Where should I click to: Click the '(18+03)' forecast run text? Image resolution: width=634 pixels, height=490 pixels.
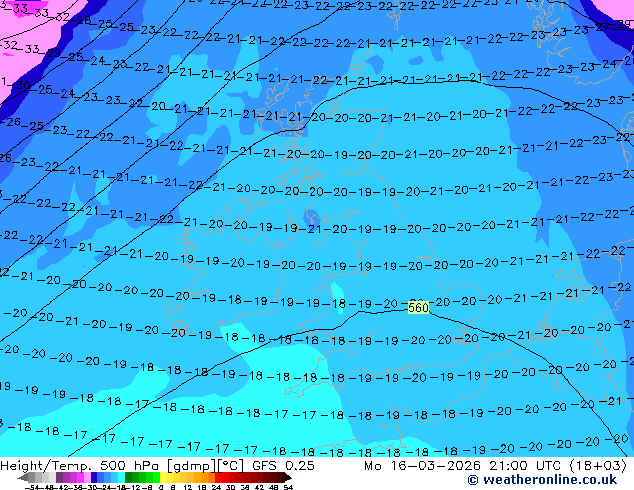click(x=598, y=465)
